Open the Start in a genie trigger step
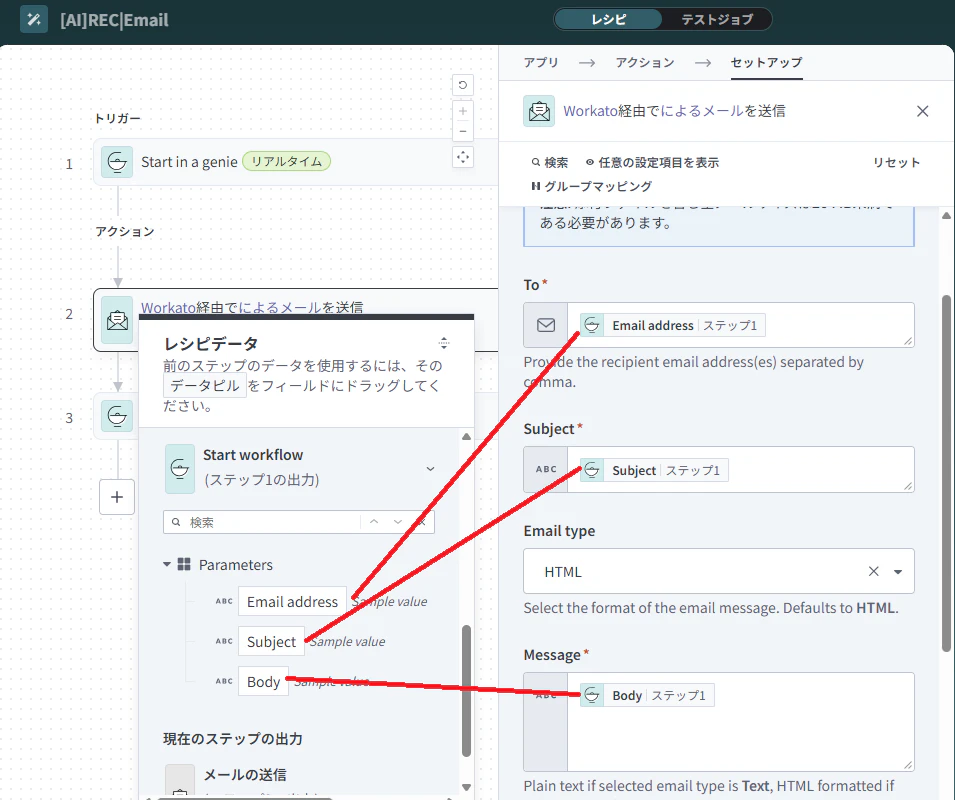The image size is (955, 800). (x=295, y=162)
